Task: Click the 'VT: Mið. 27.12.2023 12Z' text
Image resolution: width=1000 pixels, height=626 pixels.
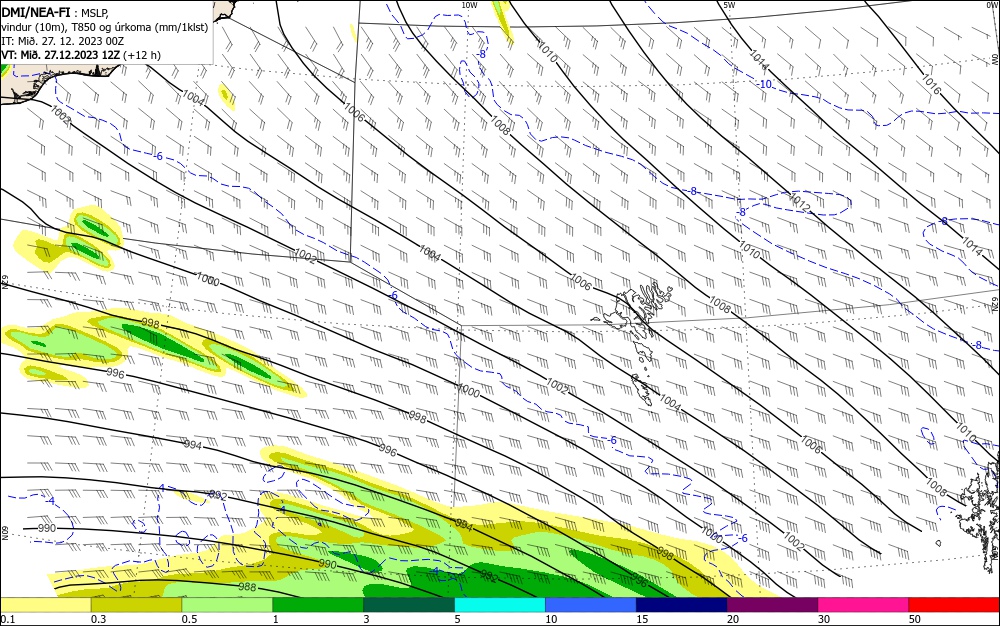Action: [60, 55]
